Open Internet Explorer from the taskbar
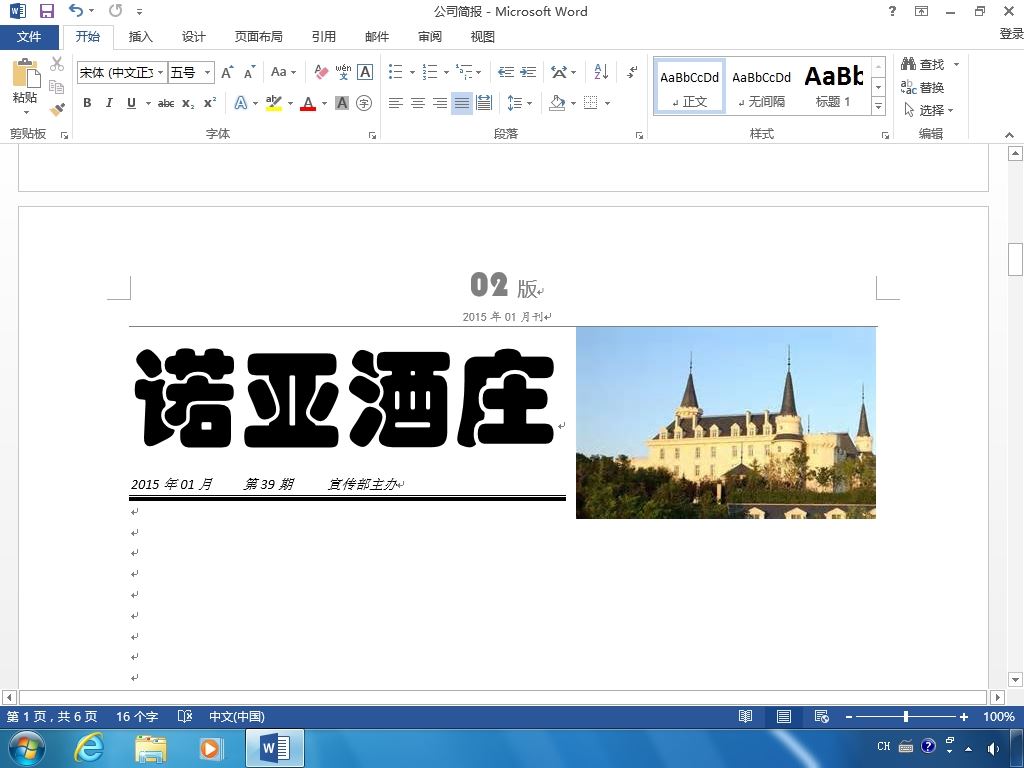 [x=89, y=748]
